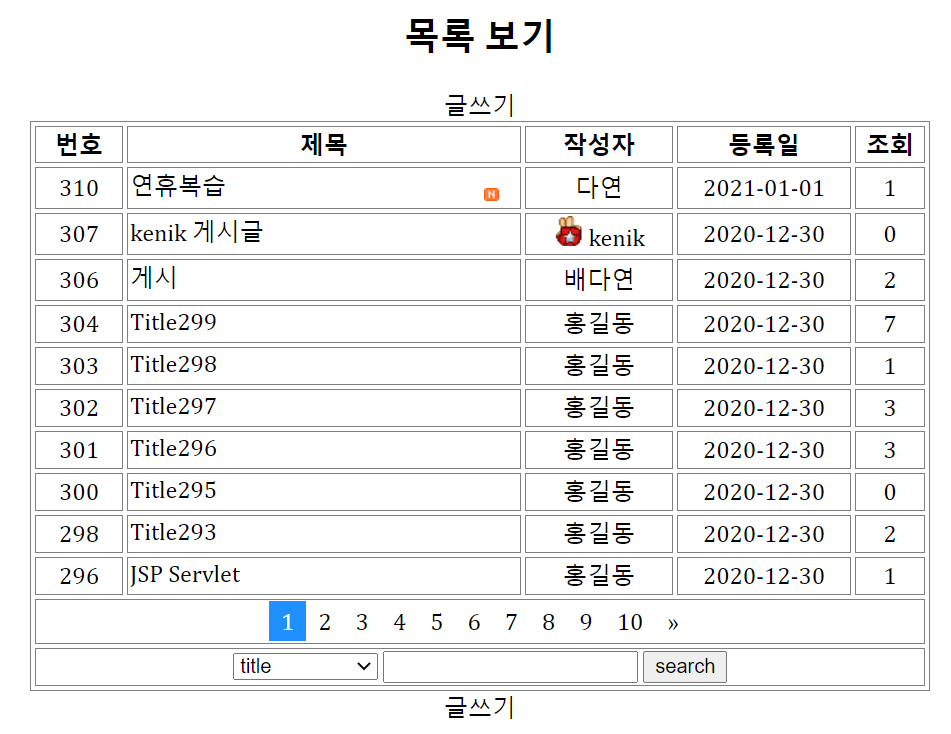Click the date in JSP Servlet row
Viewport: 951px width, 734px height.
coord(764,576)
